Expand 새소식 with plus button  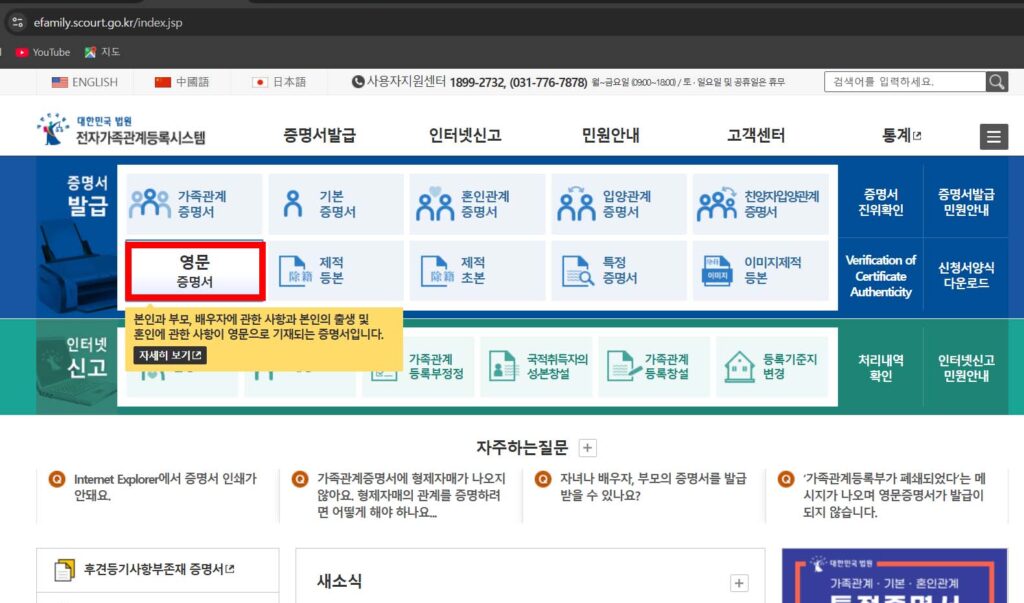pyautogui.click(x=739, y=583)
